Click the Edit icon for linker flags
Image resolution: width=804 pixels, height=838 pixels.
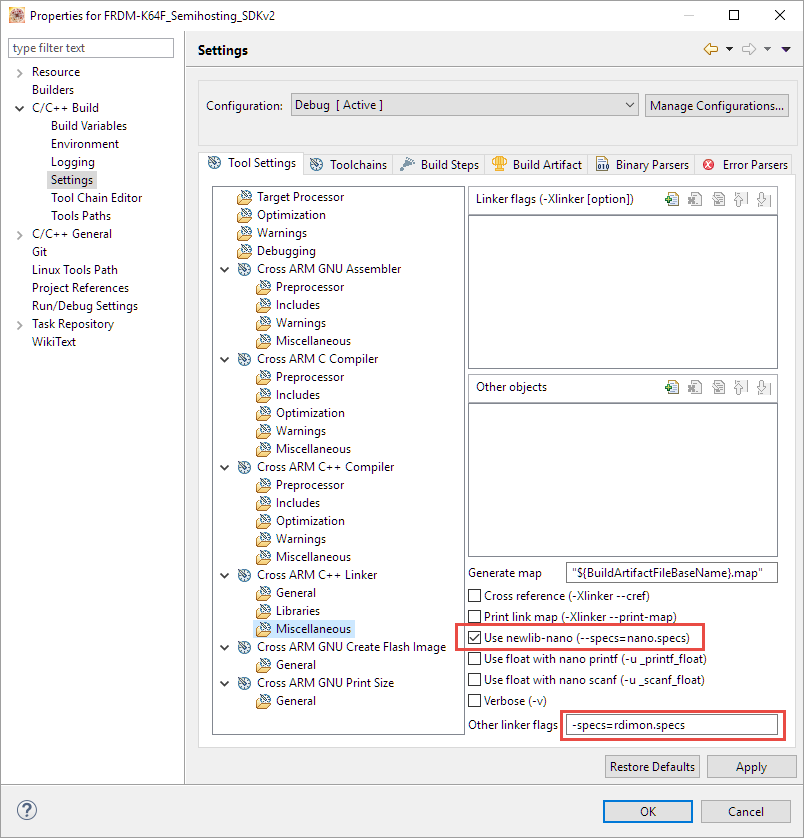[719, 199]
